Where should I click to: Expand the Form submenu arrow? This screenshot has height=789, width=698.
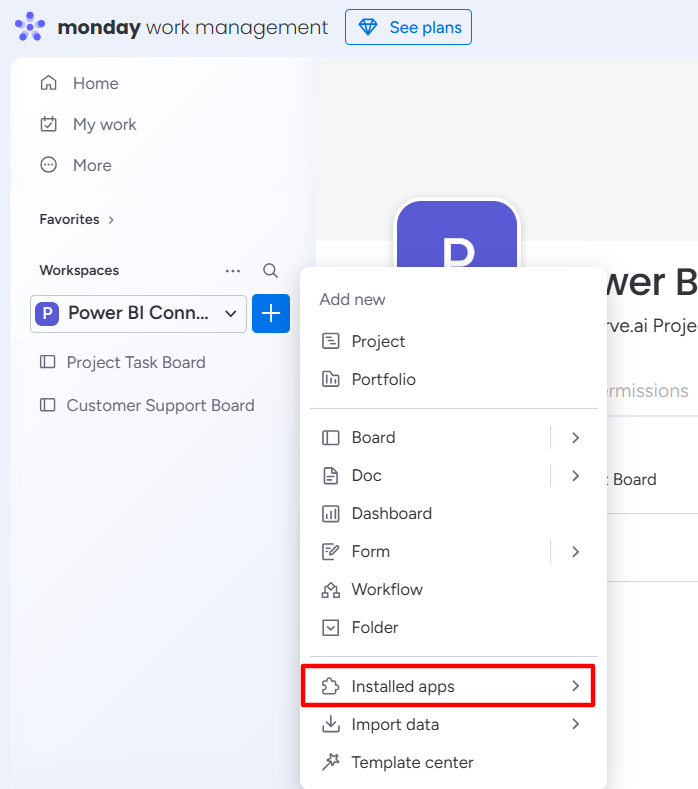click(x=576, y=552)
